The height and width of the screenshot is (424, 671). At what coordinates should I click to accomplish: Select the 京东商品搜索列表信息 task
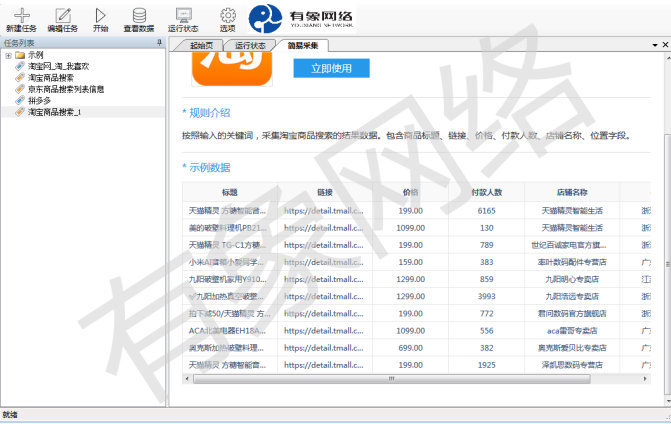click(x=66, y=89)
